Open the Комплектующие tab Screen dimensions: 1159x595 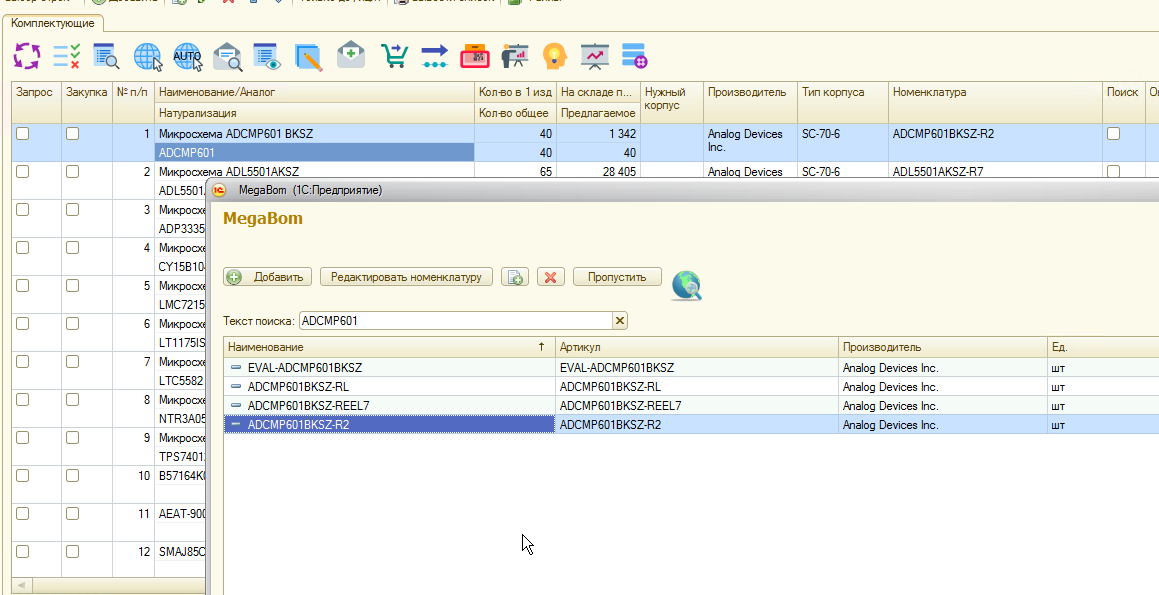53,23
